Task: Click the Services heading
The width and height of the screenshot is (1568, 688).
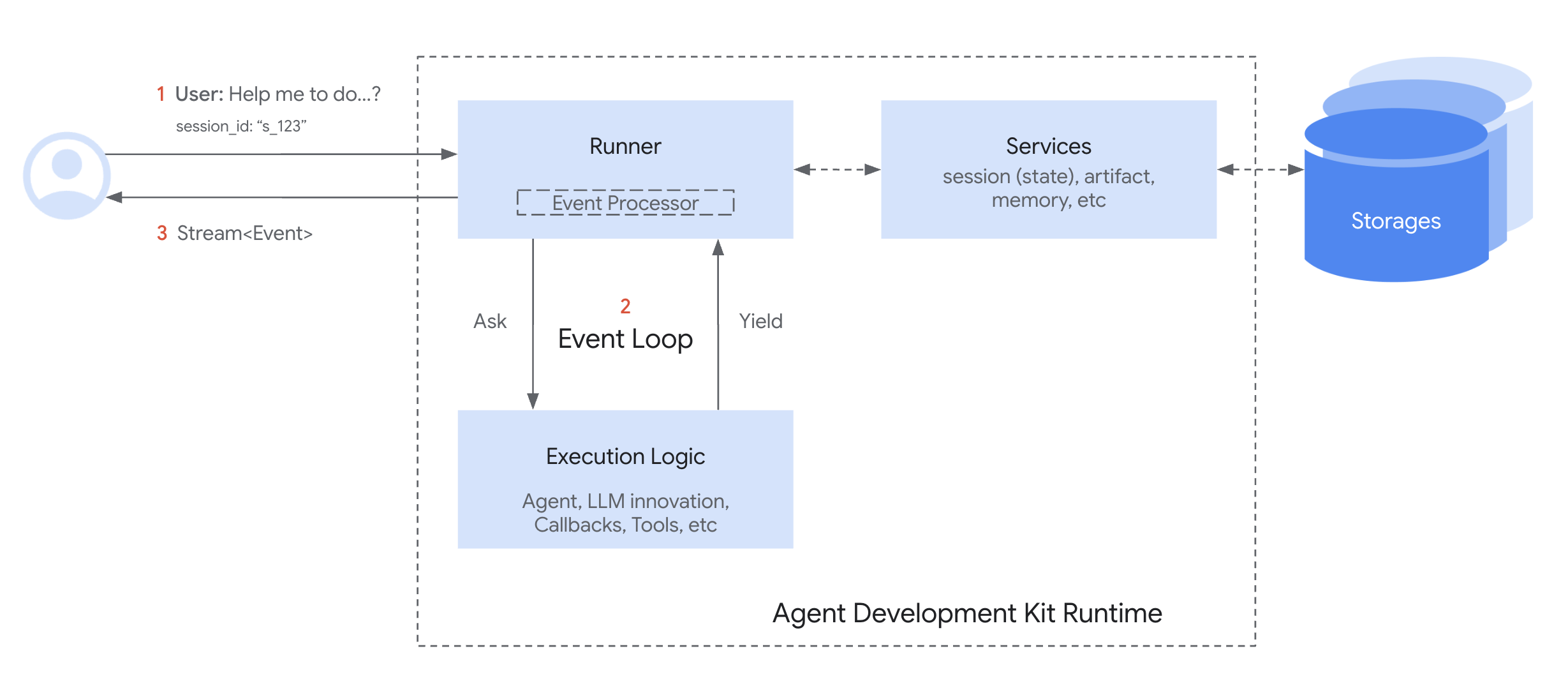Action: (1048, 147)
